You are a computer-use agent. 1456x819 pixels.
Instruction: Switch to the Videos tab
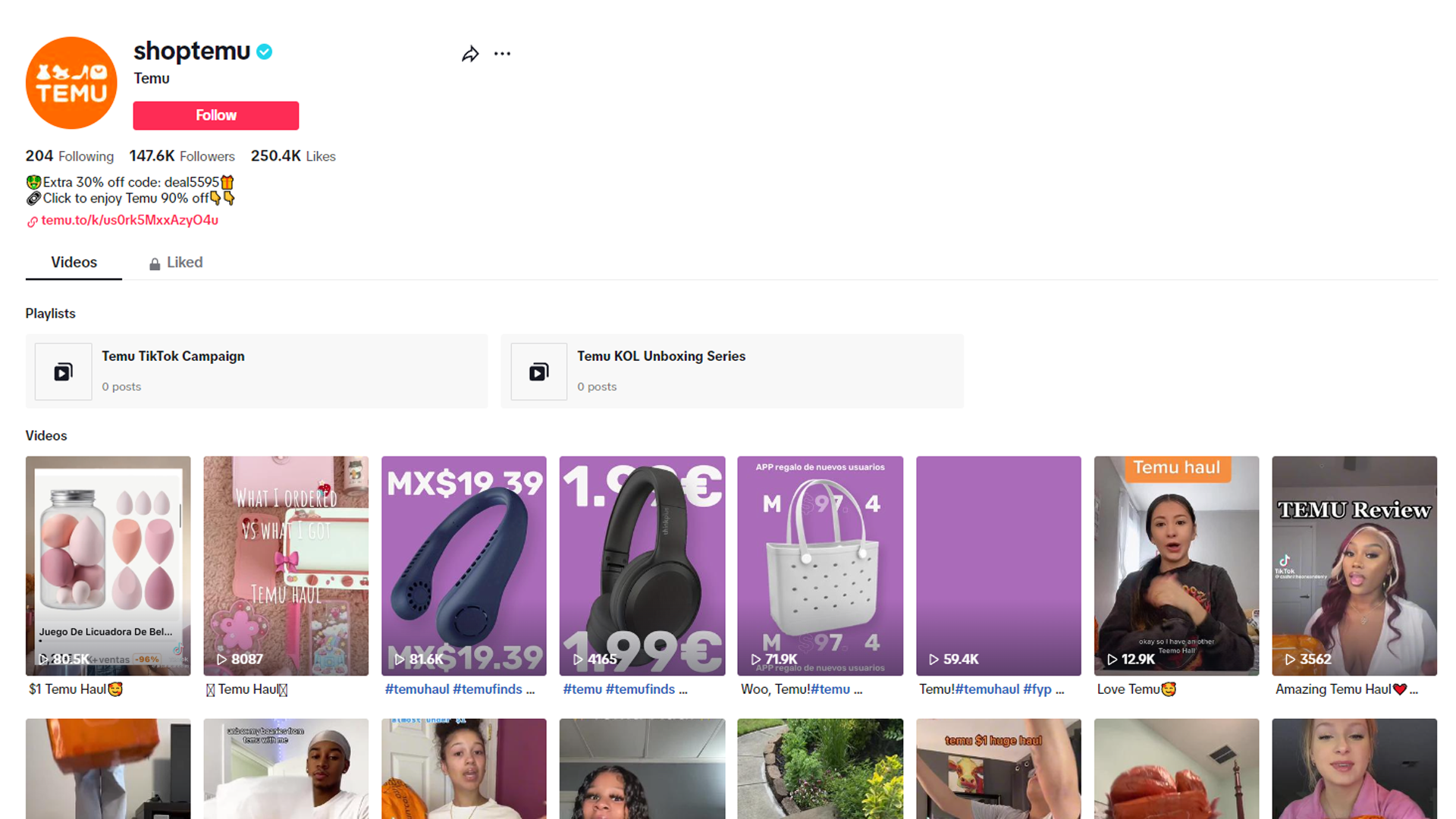point(74,262)
